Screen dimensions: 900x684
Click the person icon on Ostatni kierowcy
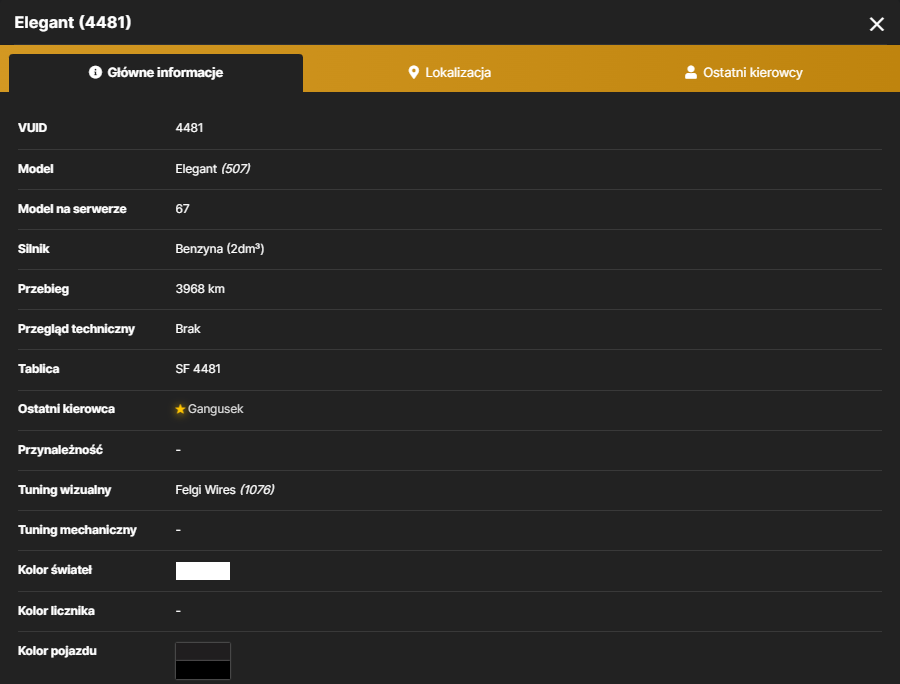(x=690, y=72)
